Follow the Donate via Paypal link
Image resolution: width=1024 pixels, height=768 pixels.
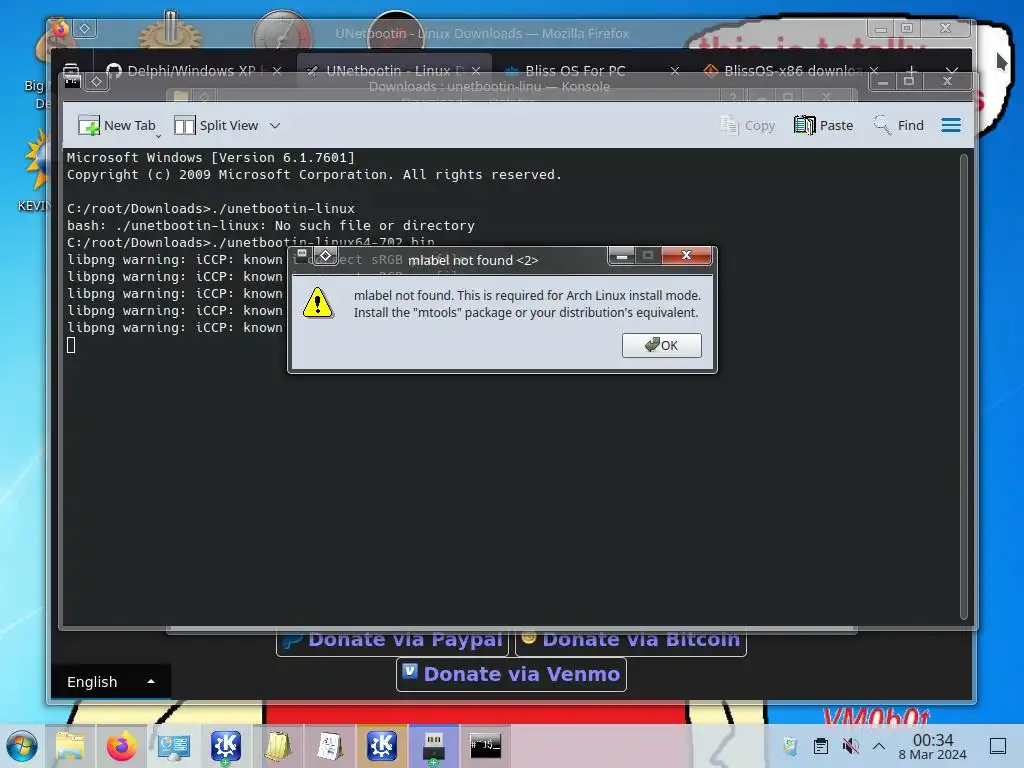392,639
